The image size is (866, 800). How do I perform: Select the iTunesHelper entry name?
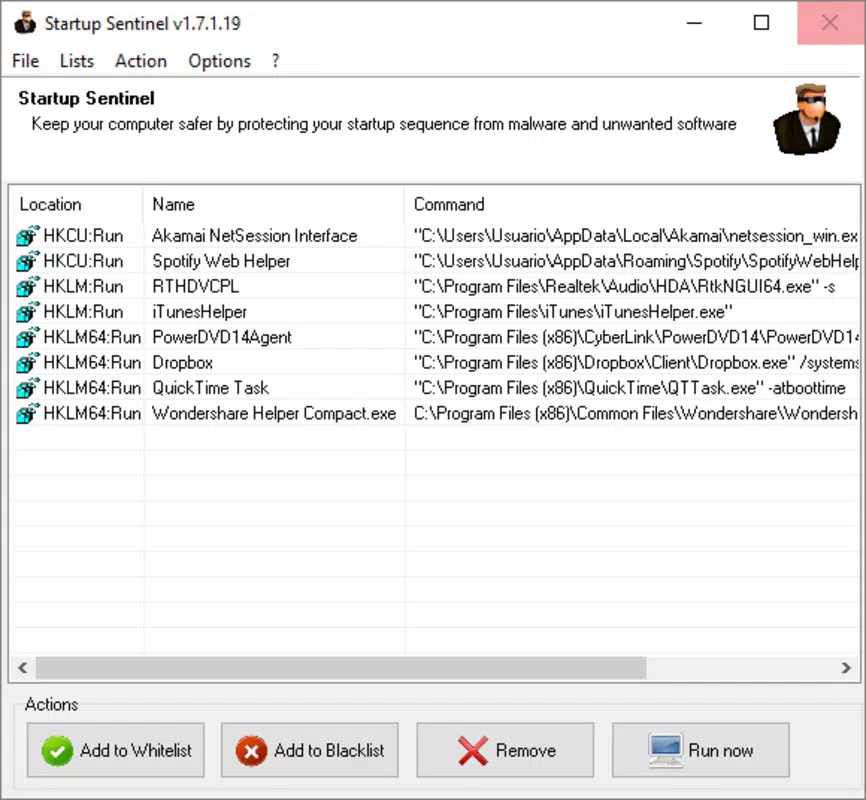[199, 312]
